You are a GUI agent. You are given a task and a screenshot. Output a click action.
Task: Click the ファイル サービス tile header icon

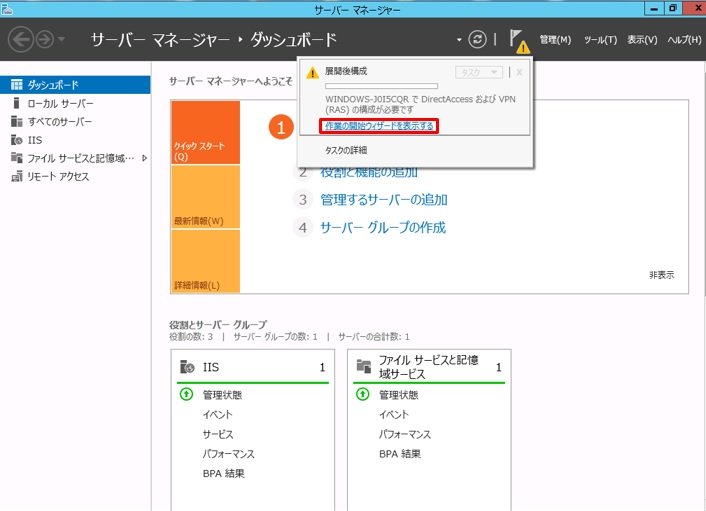363,367
